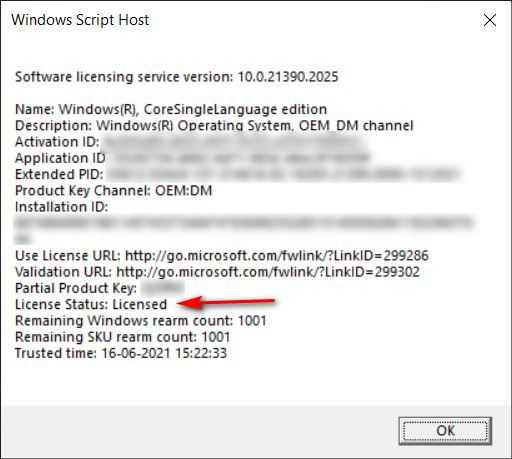This screenshot has width=512, height=459.
Task: Click the blurred Partial Product Key value
Action: 163,288
